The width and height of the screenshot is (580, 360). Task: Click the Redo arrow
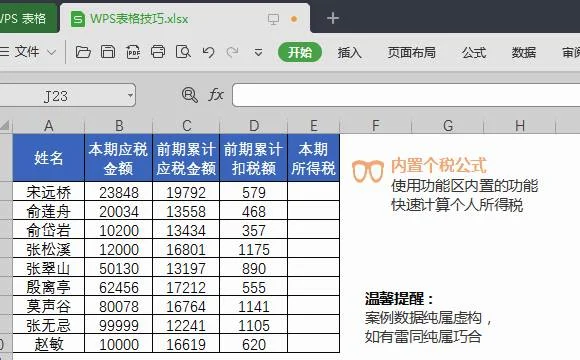[232, 52]
